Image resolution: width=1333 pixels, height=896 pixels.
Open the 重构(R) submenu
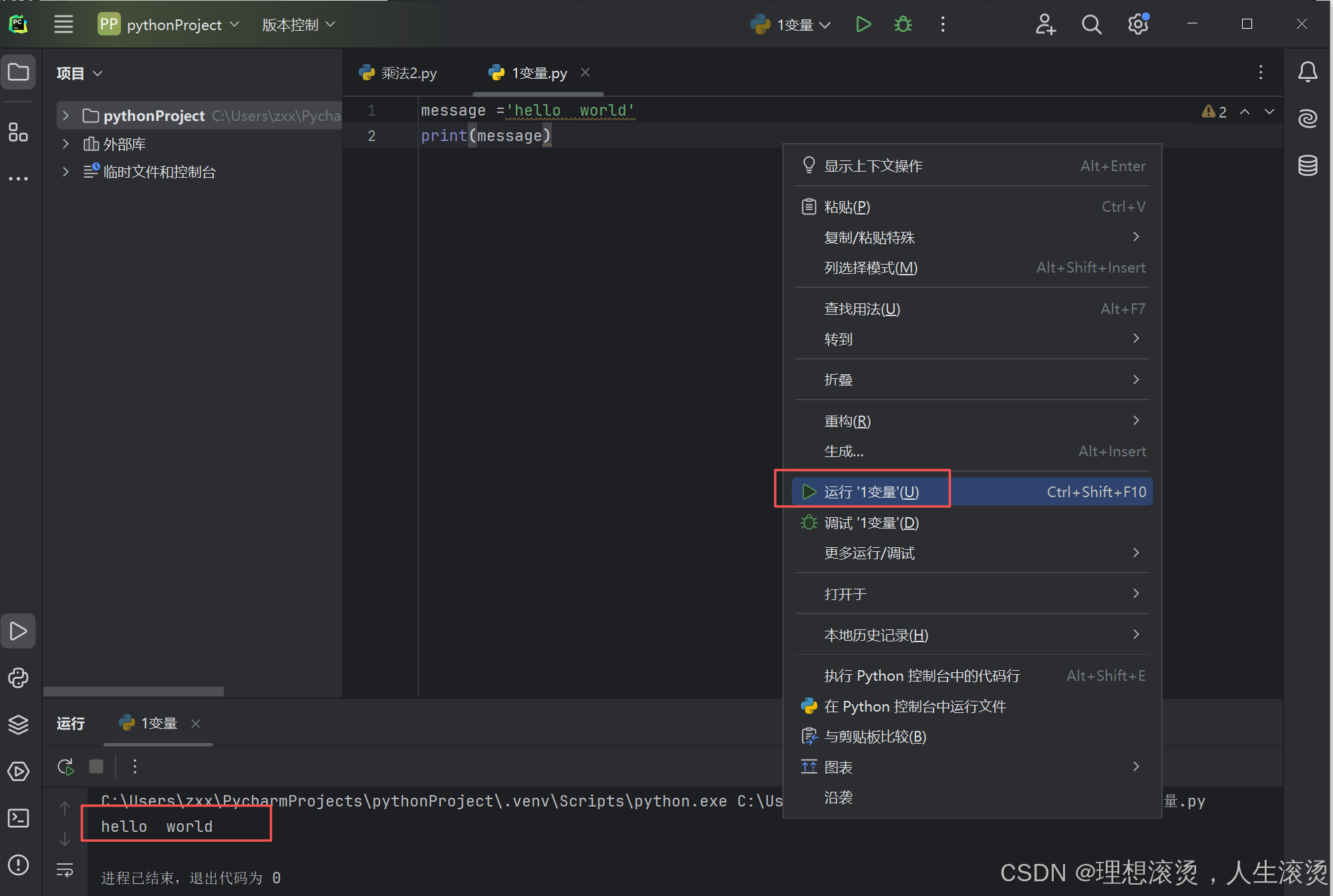(x=972, y=421)
